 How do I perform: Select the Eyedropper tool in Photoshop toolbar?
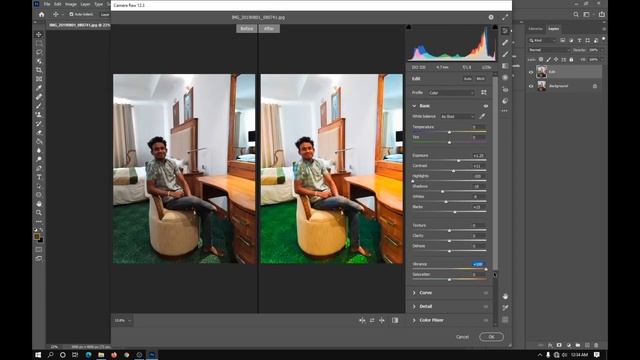(39, 88)
